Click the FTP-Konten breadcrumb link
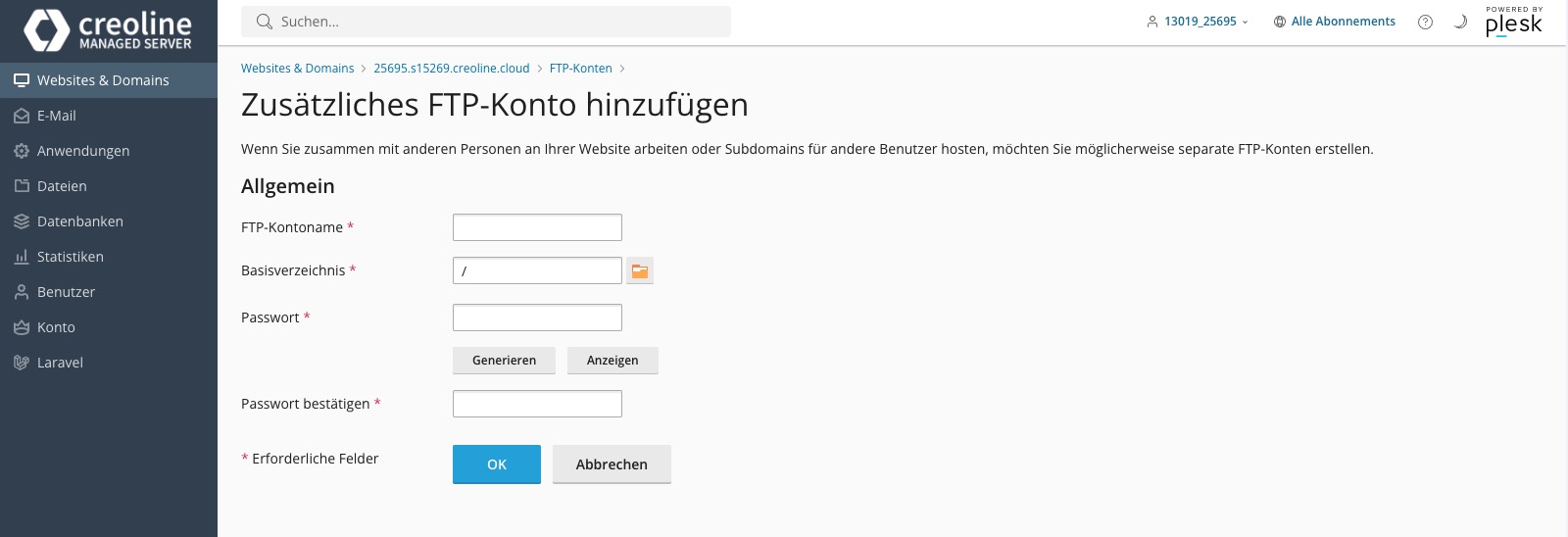Viewport: 1568px width, 537px height. [x=580, y=69]
